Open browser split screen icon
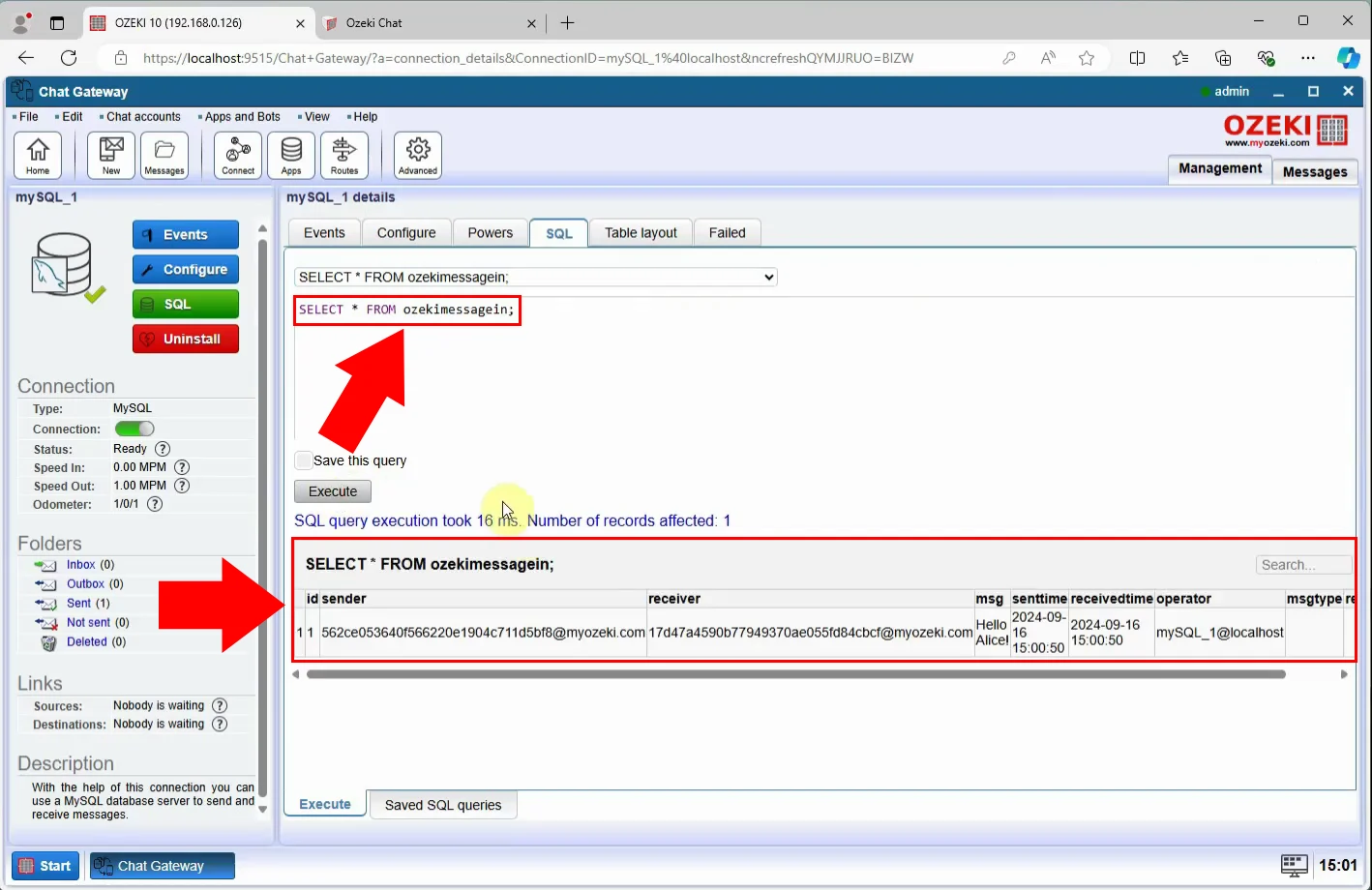The image size is (1372, 890). (1138, 58)
